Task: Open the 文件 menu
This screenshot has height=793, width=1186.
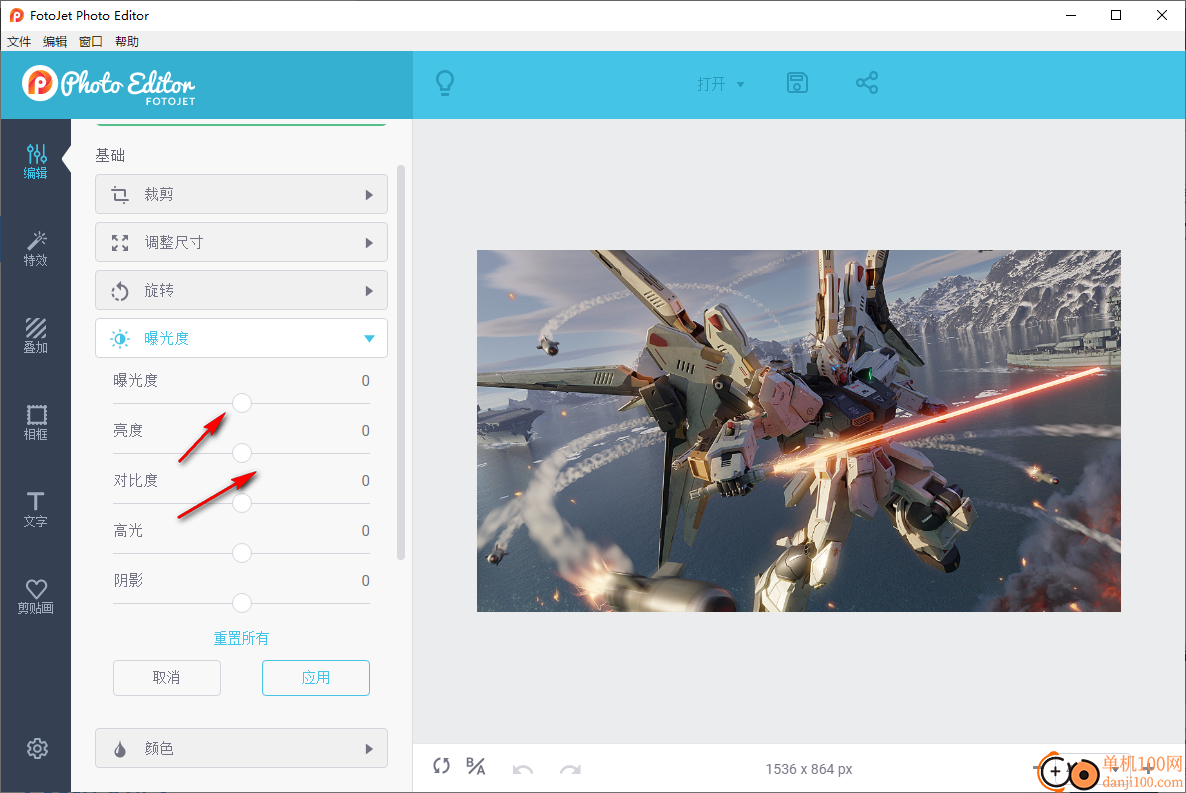Action: (x=19, y=42)
